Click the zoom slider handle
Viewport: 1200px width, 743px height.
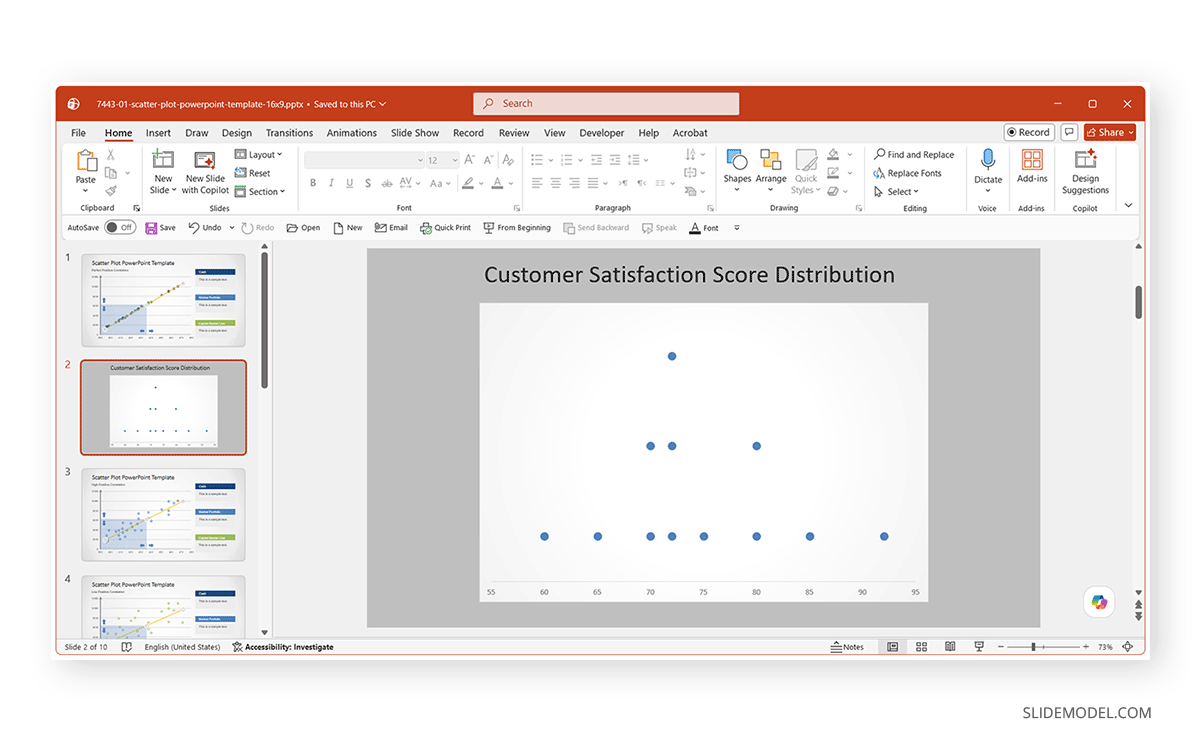pos(1033,647)
